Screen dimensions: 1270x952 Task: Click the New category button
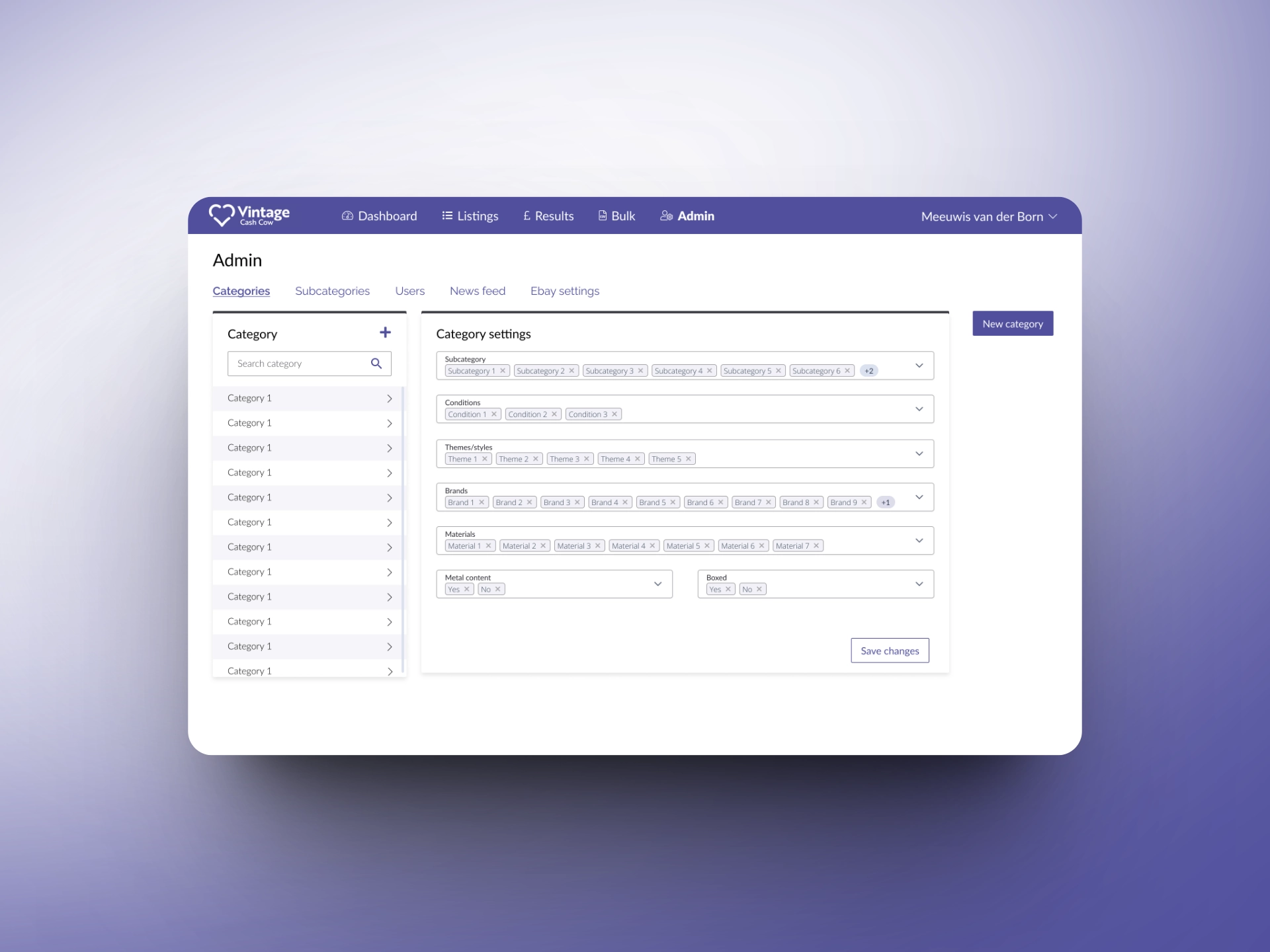[1012, 324]
